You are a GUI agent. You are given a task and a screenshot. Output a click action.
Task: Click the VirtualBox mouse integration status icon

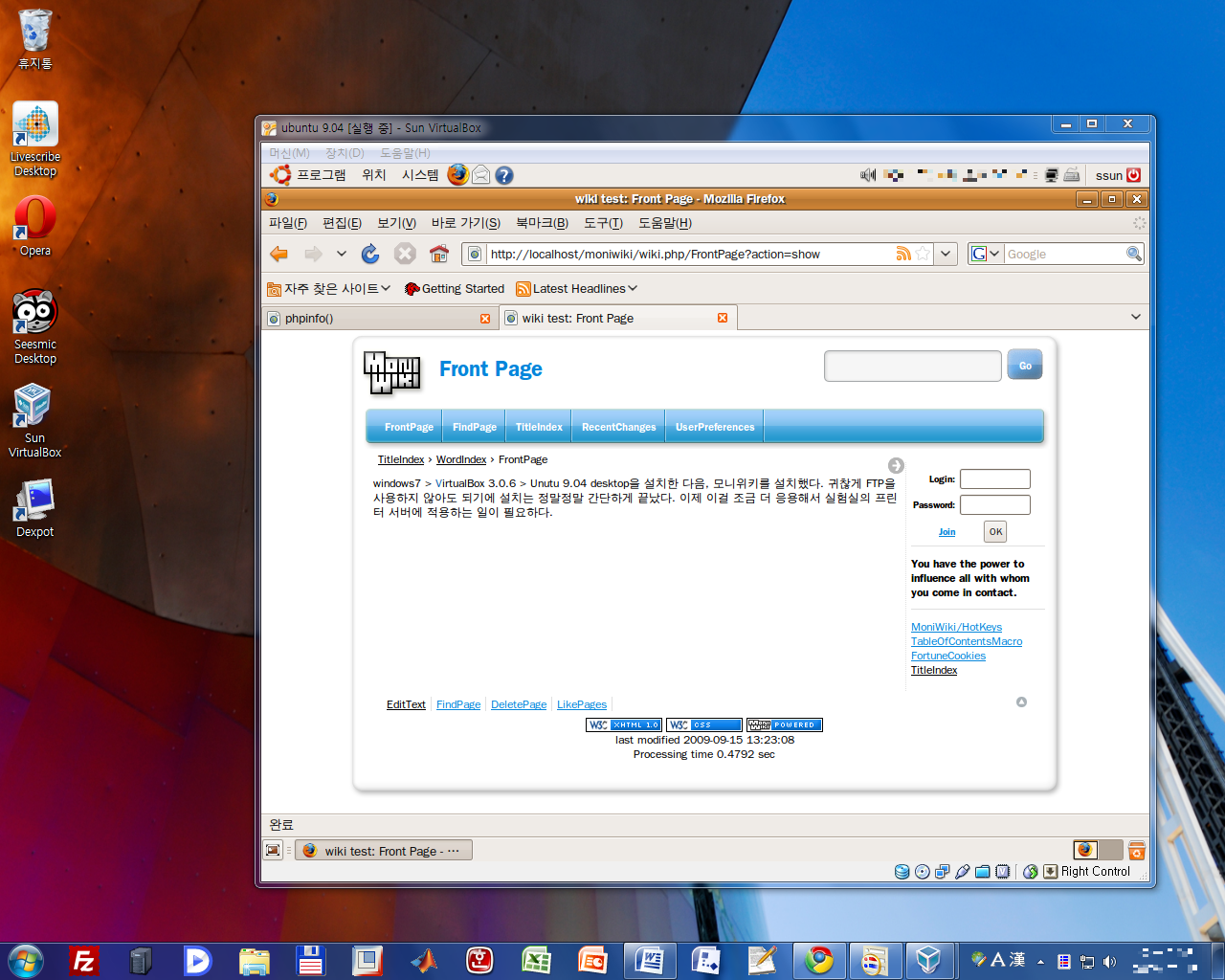(1031, 871)
